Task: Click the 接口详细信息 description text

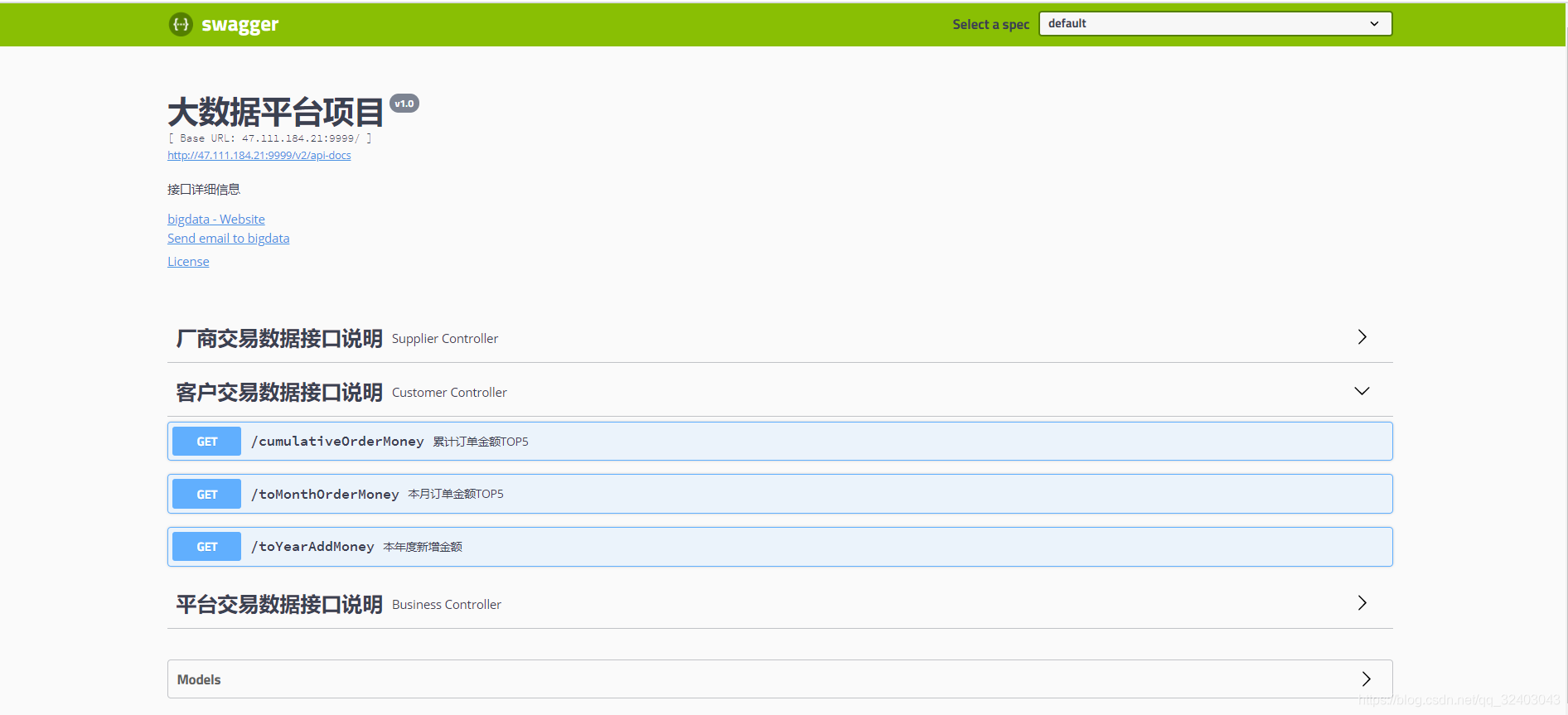Action: [x=204, y=189]
